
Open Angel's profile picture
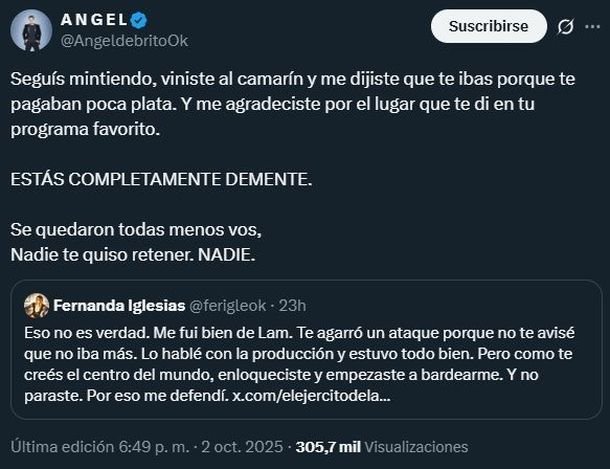32,31
